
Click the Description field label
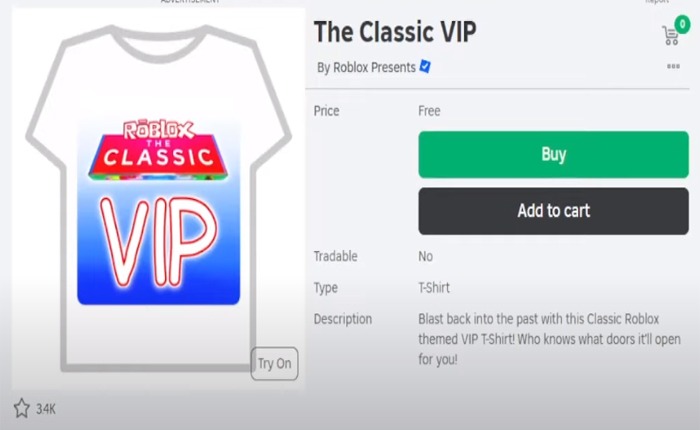(x=343, y=319)
